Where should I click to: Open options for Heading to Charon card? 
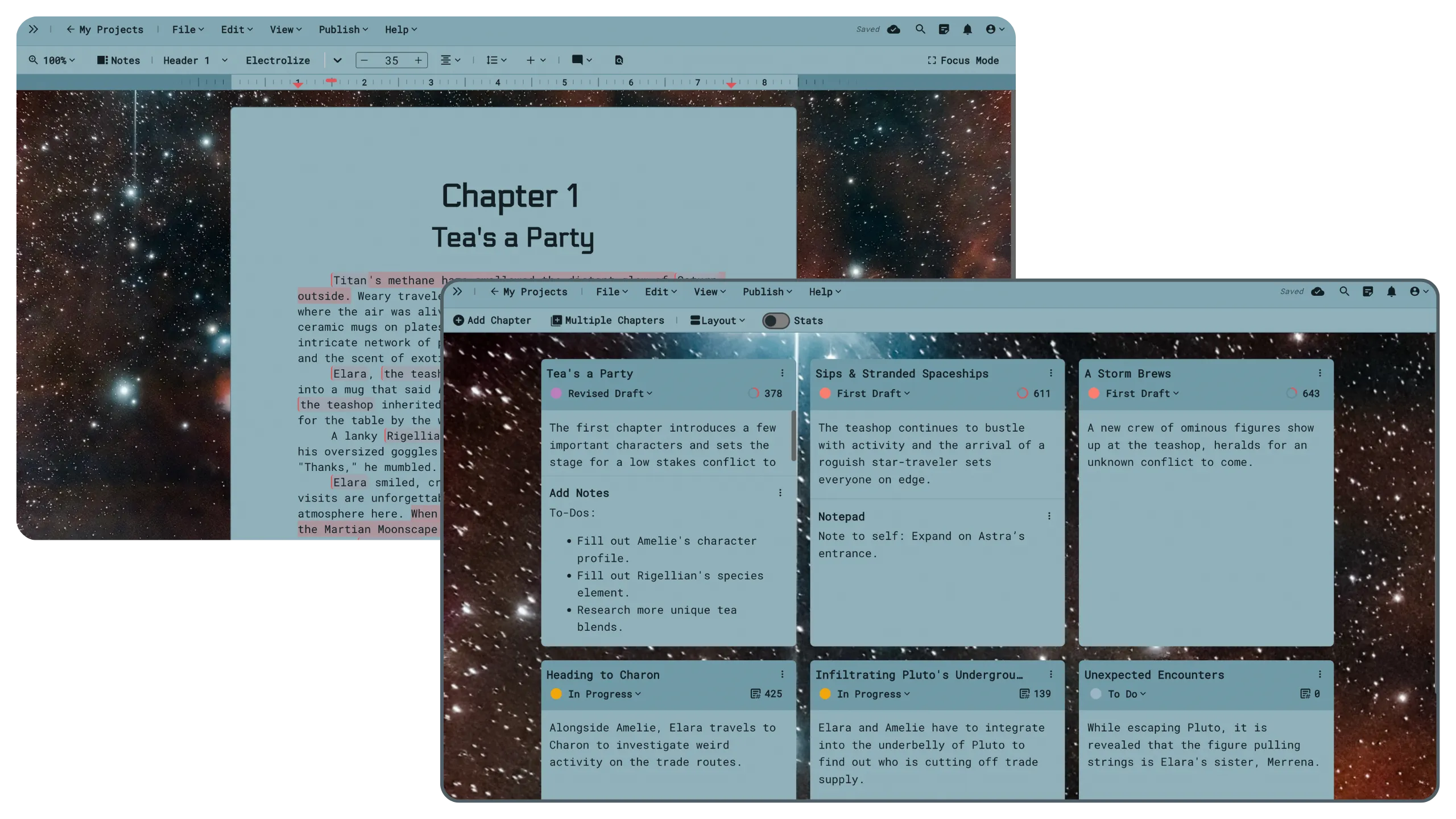click(782, 674)
